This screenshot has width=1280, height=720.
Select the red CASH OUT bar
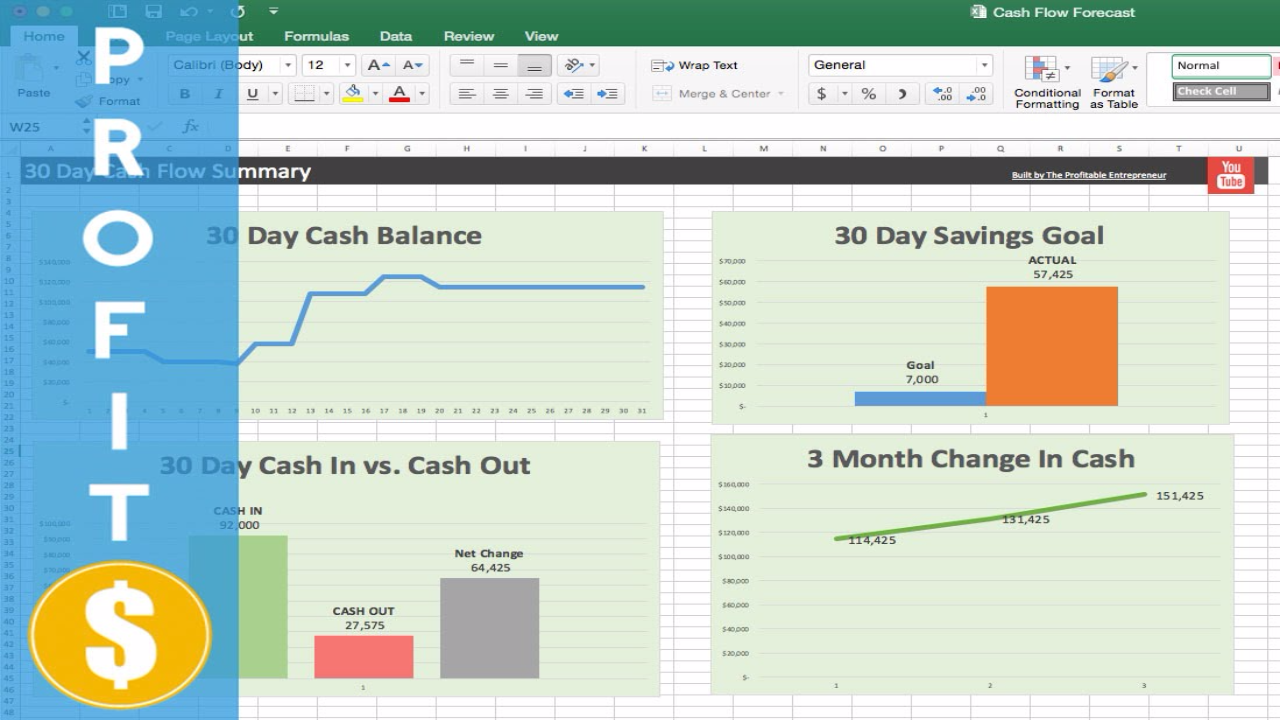364,657
